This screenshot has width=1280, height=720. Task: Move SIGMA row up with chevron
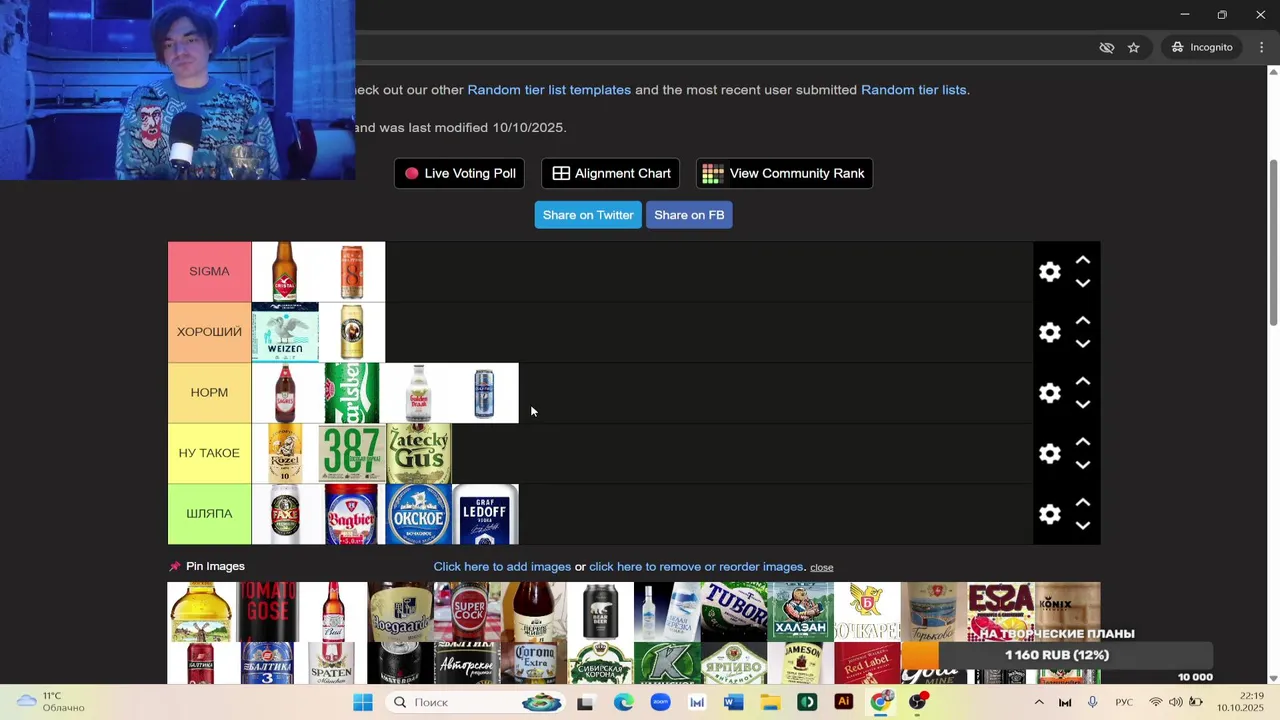pyautogui.click(x=1082, y=260)
